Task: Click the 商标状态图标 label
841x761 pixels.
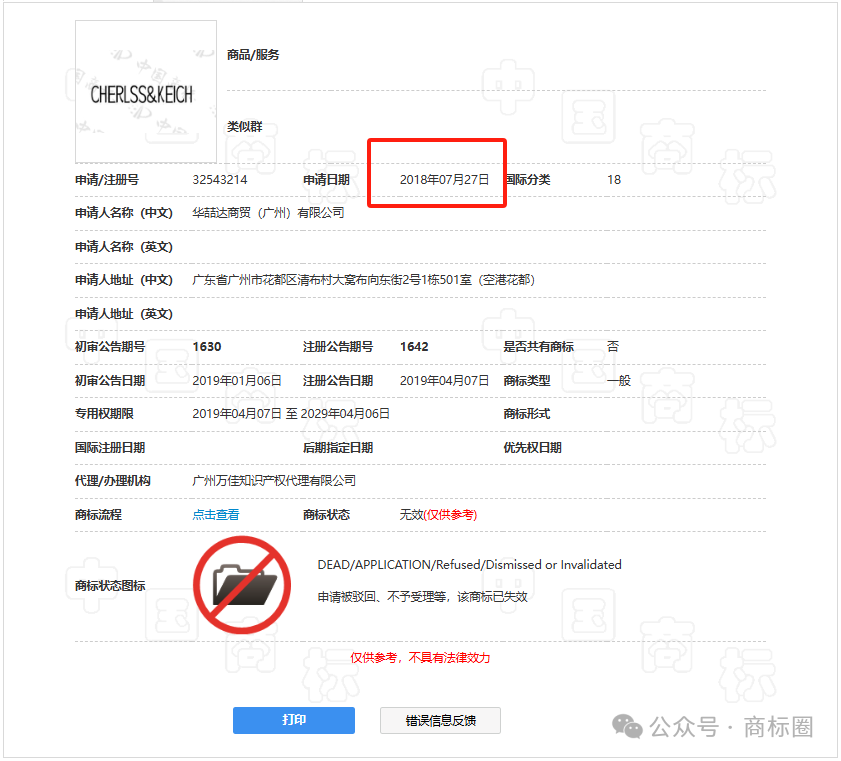Action: pos(110,586)
